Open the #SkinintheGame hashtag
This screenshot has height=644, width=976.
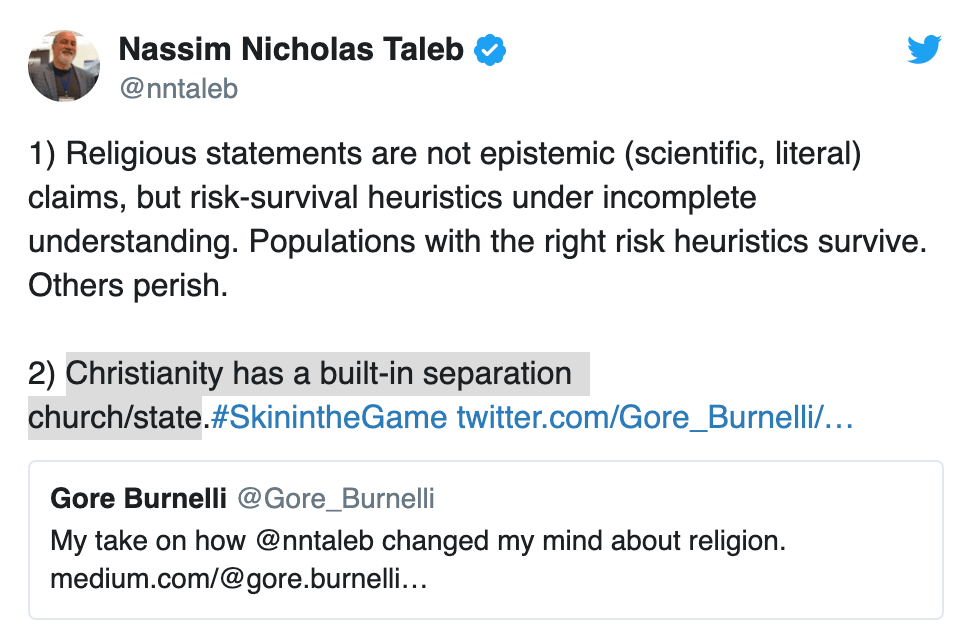pos(329,417)
